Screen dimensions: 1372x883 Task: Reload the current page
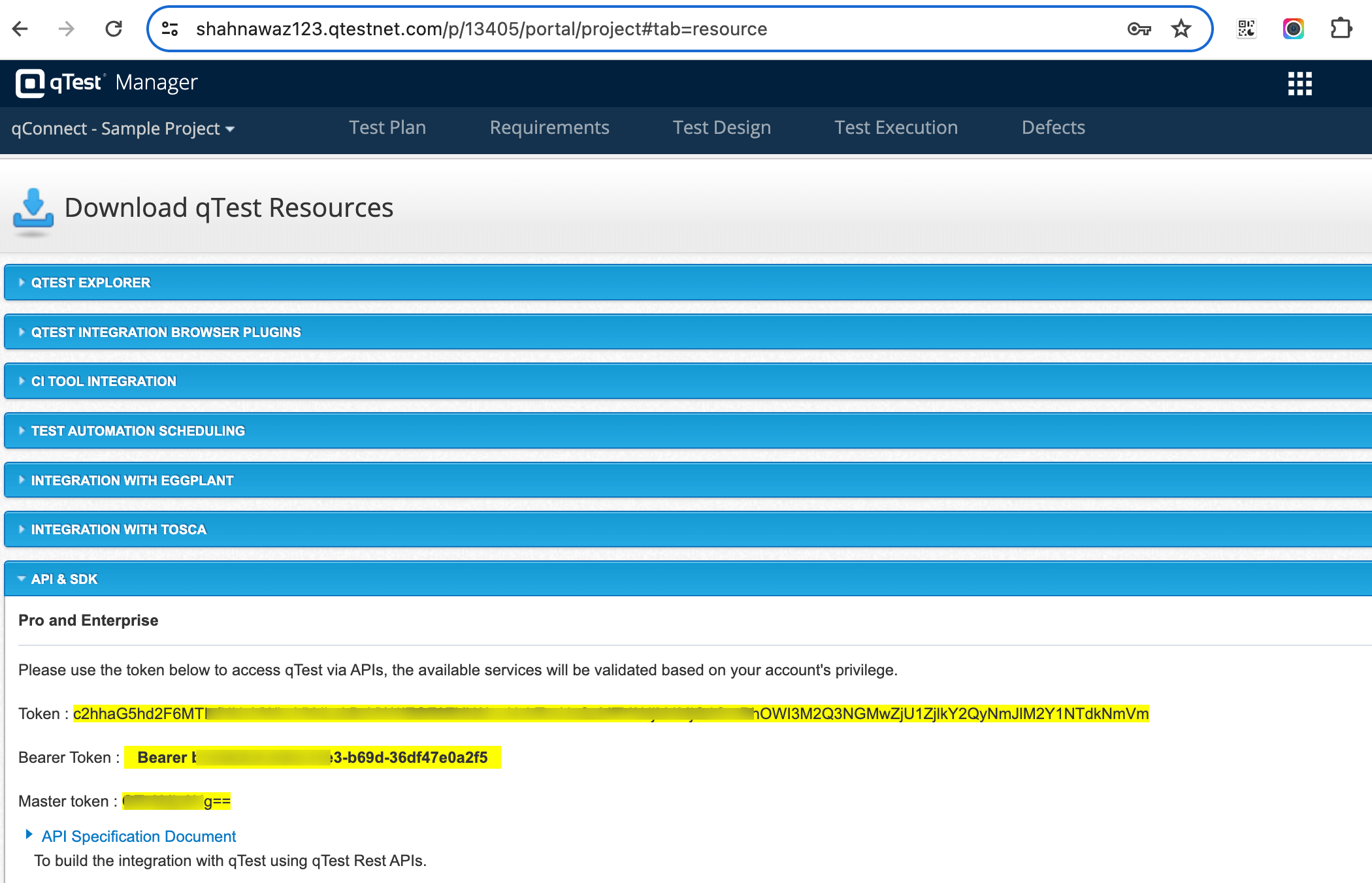point(114,29)
